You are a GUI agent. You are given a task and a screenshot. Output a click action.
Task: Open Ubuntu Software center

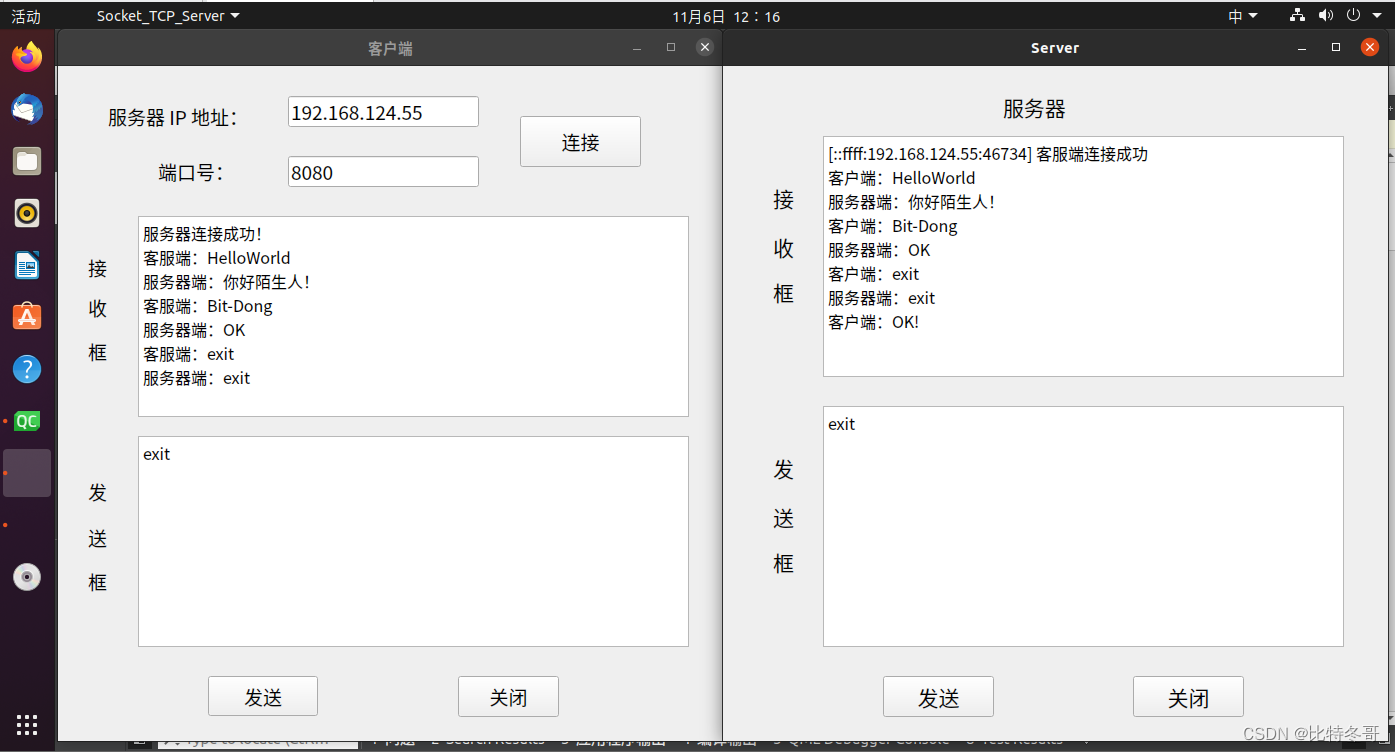[x=27, y=317]
